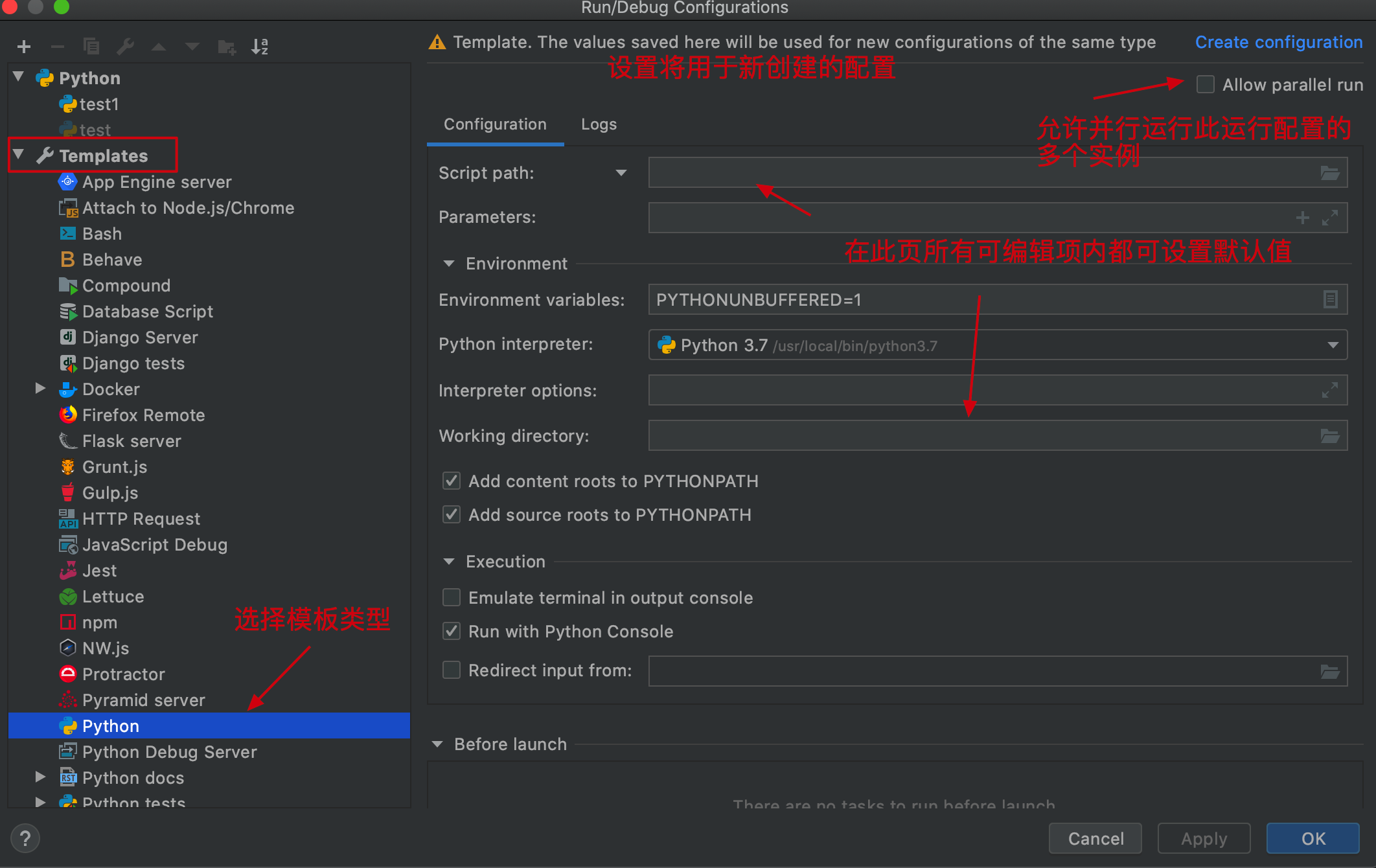Image resolution: width=1376 pixels, height=868 pixels.
Task: Click the OK button
Action: (x=1313, y=839)
